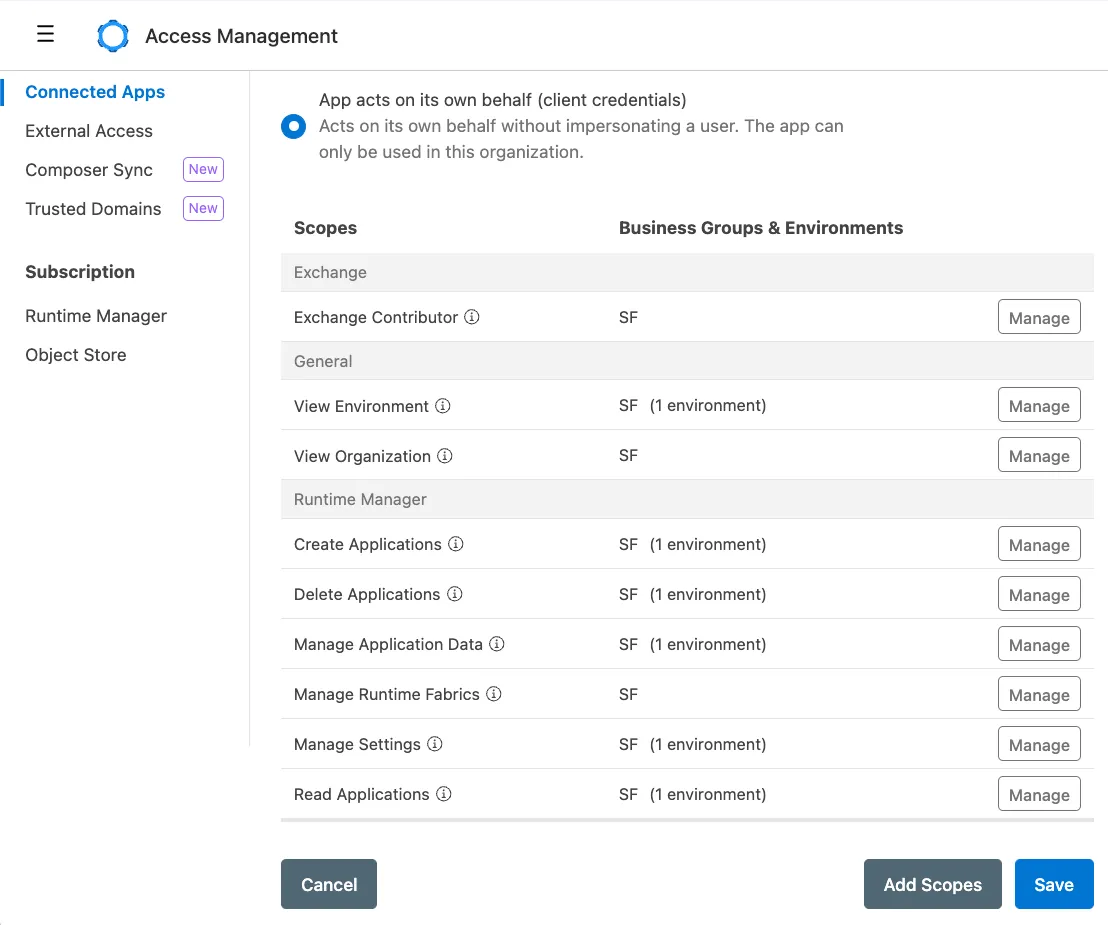Click SF in the View Organization row
1108x925 pixels.
[628, 456]
